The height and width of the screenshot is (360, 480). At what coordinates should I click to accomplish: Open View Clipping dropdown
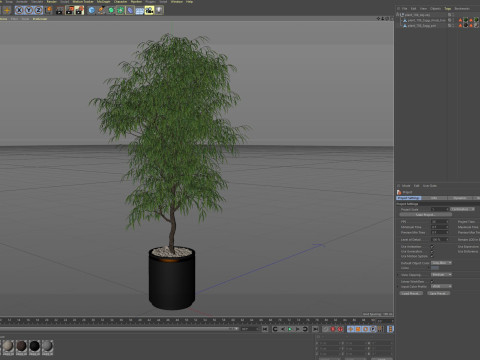point(441,275)
